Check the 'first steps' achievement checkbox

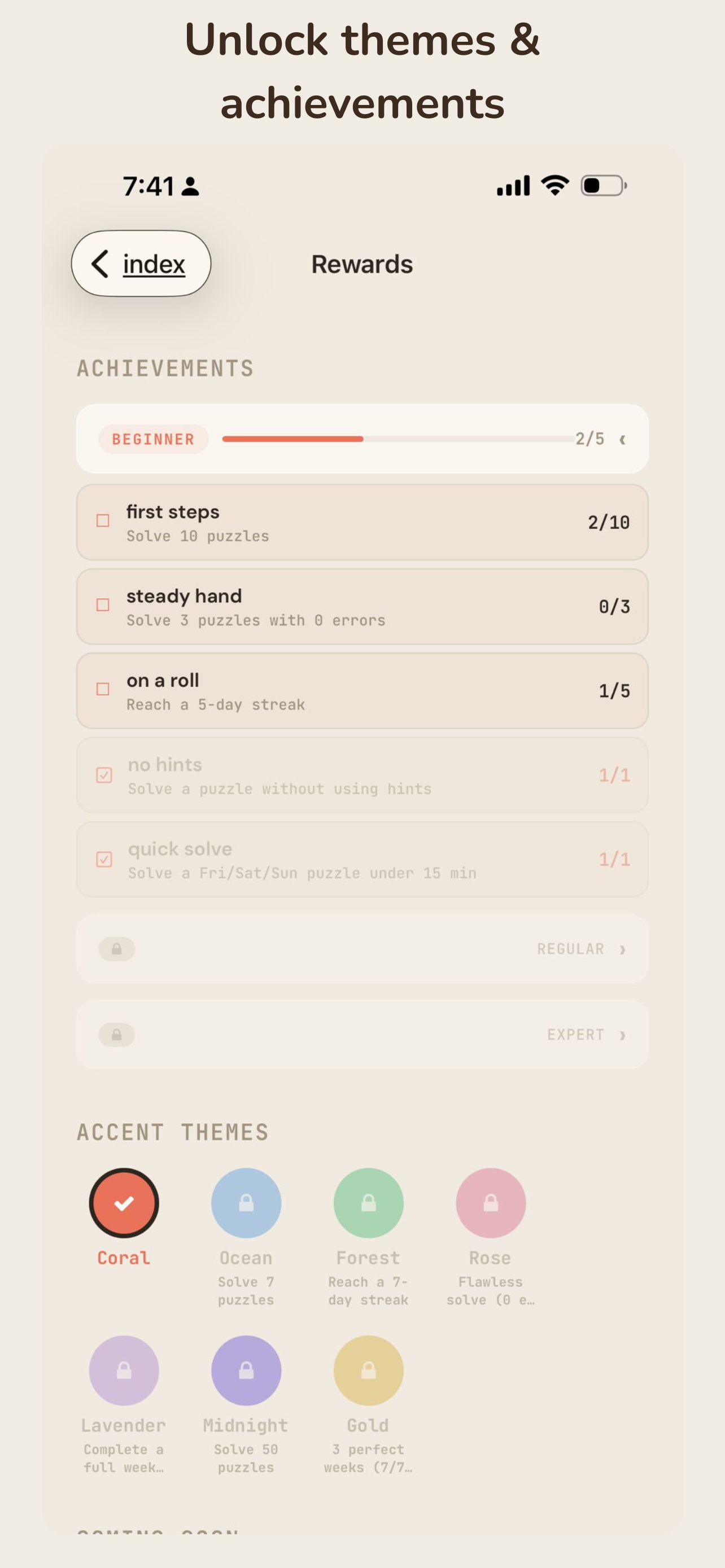tap(103, 520)
